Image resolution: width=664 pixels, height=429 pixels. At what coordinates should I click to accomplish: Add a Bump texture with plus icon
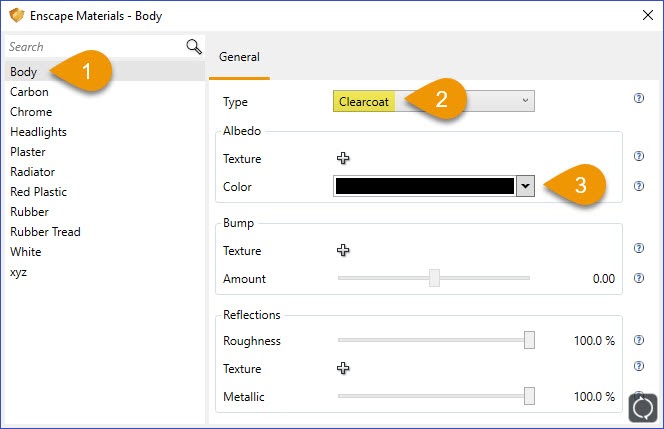(343, 251)
